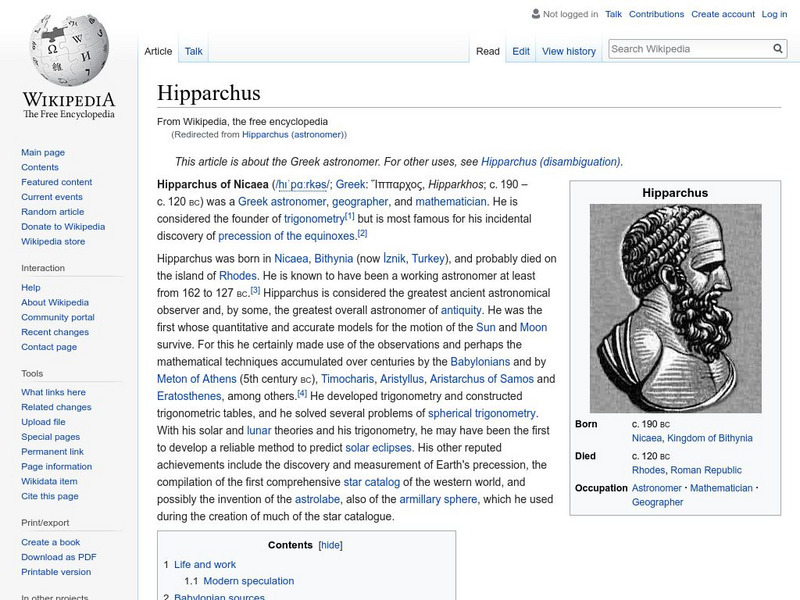Click the trigonometry link
The image size is (800, 600).
pyautogui.click(x=314, y=219)
